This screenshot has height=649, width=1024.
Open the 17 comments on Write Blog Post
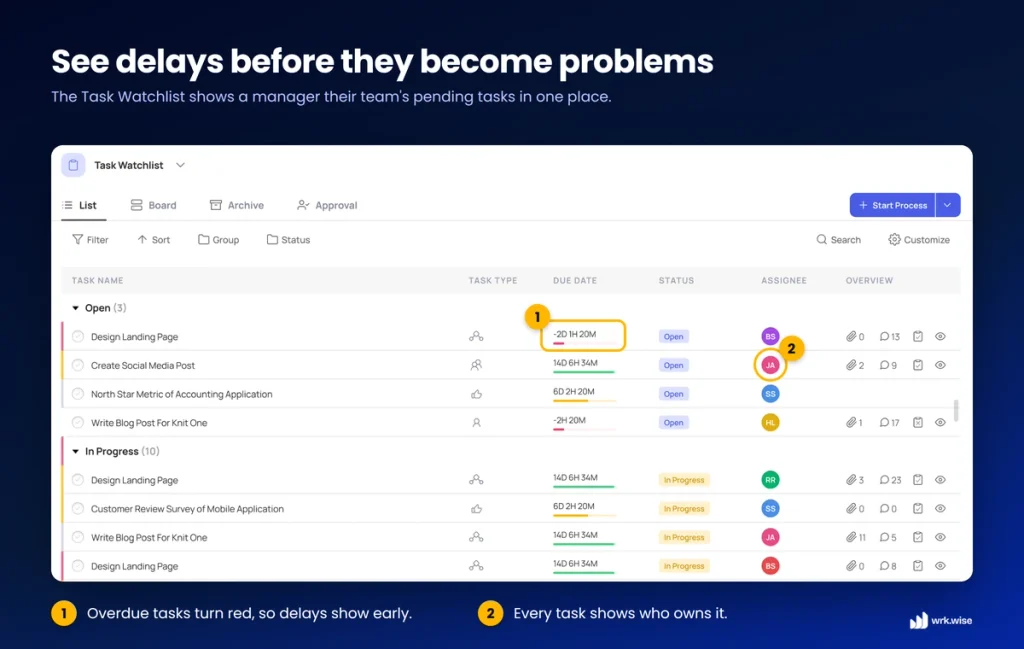tap(889, 422)
